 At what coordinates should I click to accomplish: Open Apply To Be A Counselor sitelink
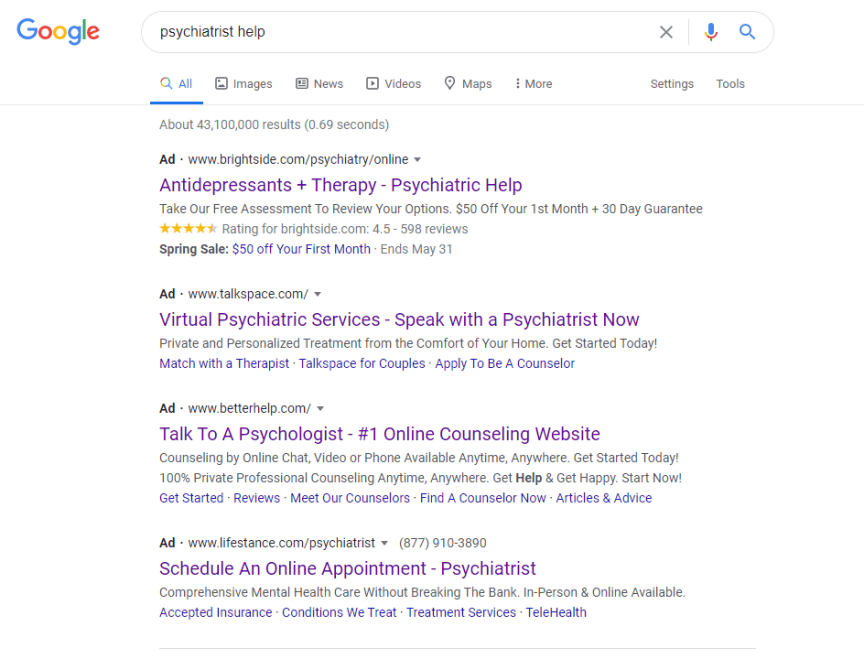tap(505, 364)
